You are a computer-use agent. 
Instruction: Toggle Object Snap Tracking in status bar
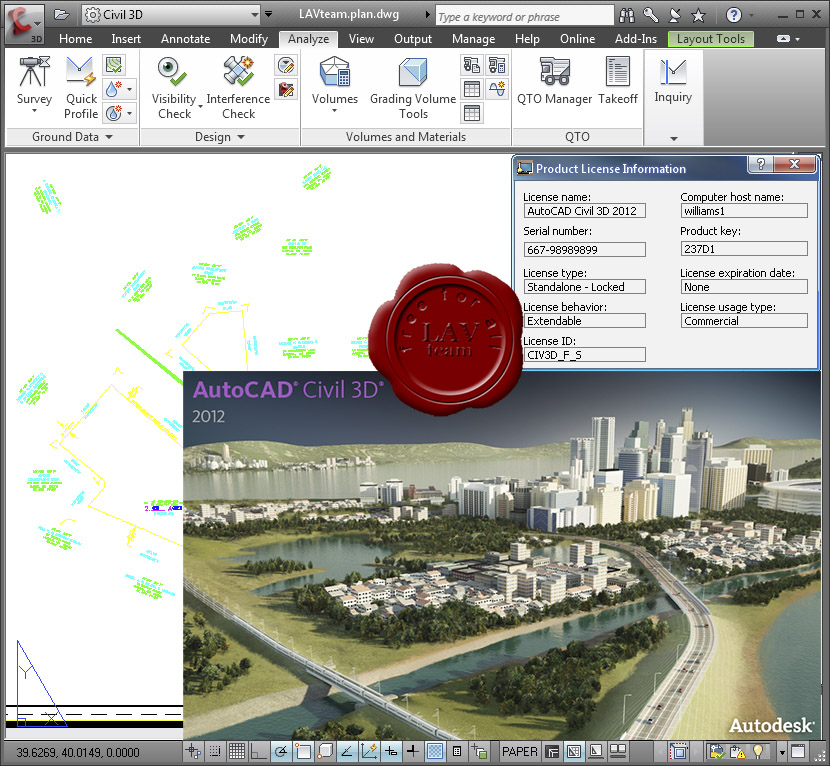[347, 751]
